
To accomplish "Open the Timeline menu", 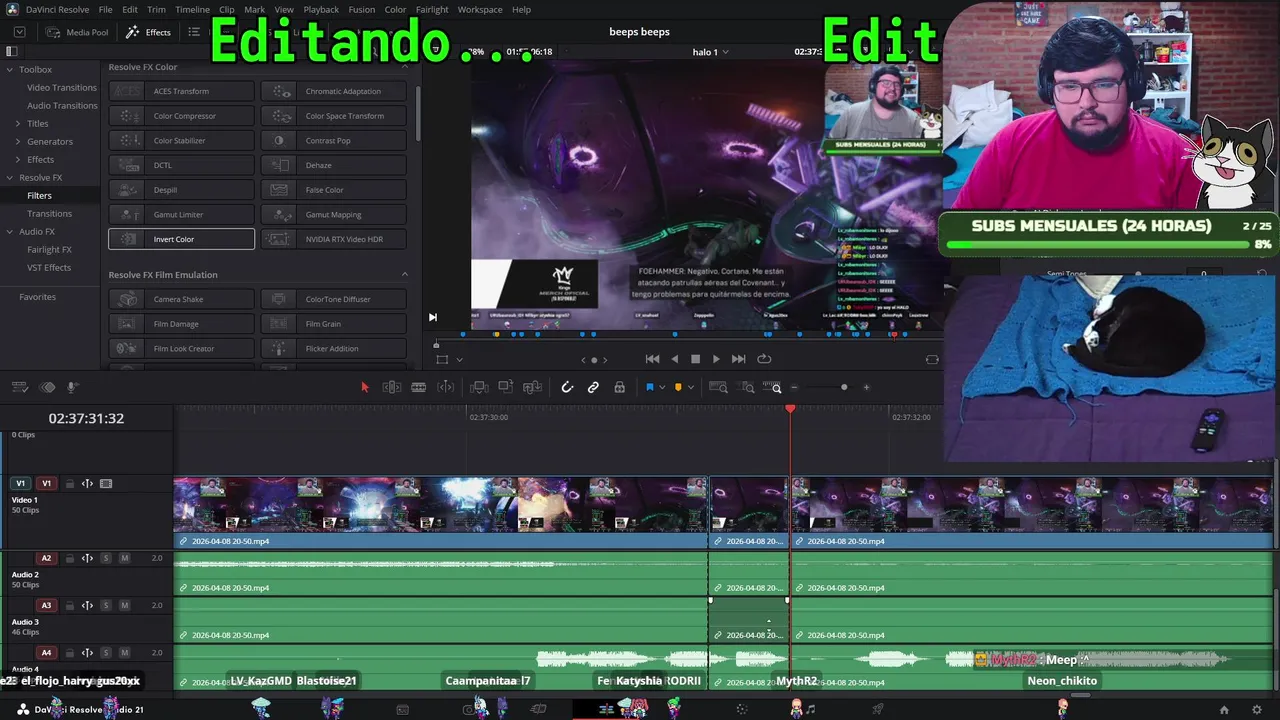I will pos(193,9).
